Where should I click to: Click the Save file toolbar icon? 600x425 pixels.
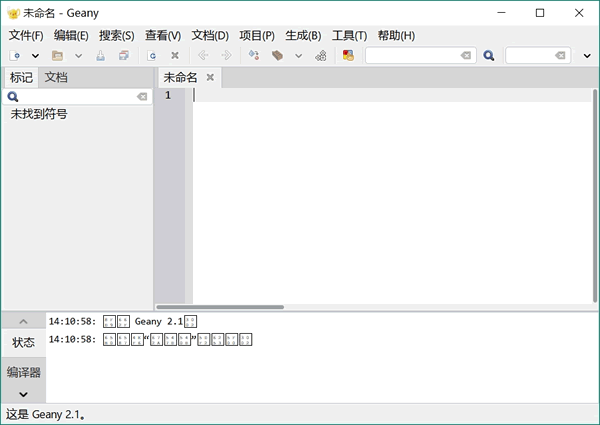point(100,56)
